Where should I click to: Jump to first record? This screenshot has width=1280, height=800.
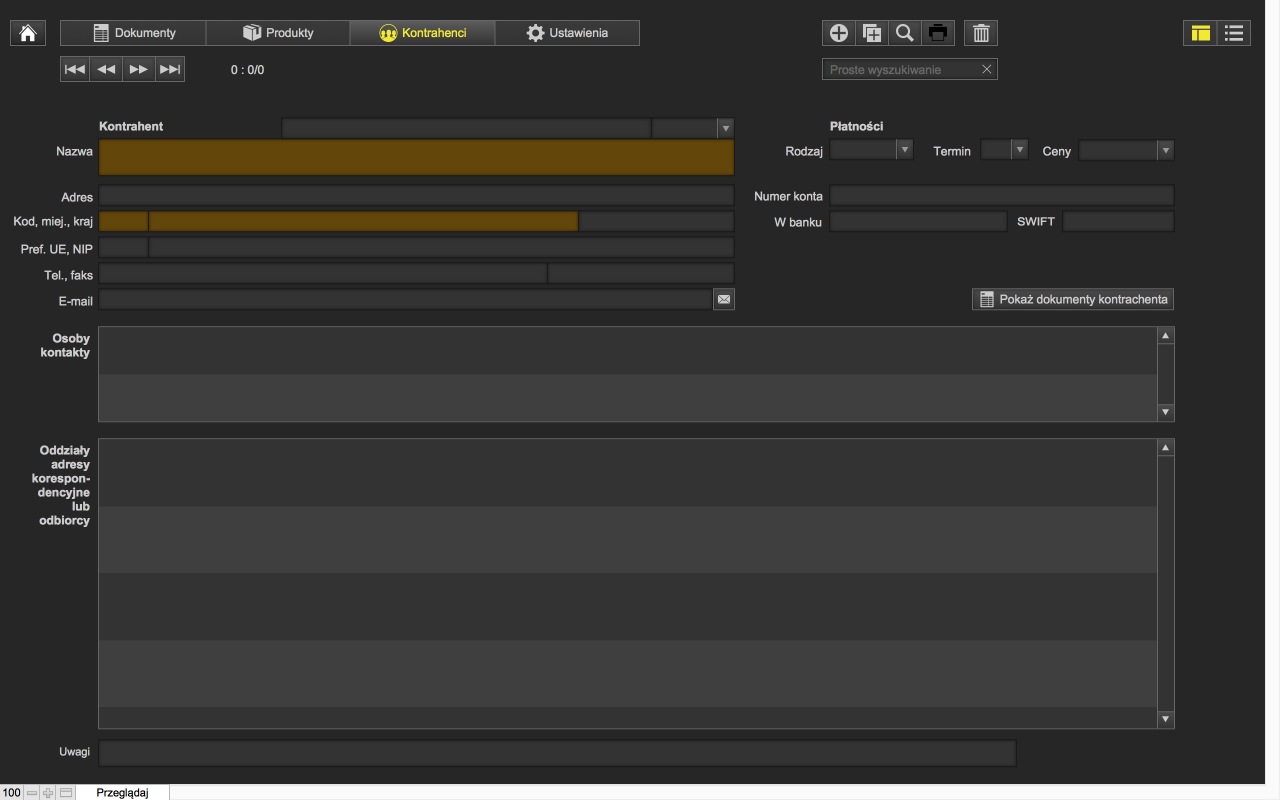pyautogui.click(x=75, y=69)
